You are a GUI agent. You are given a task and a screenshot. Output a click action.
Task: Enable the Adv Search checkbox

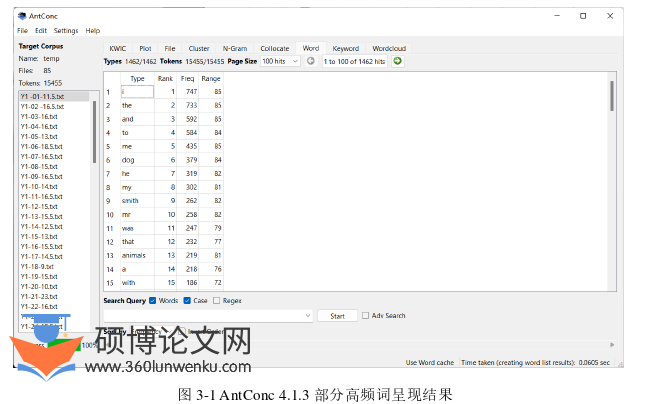coord(365,315)
